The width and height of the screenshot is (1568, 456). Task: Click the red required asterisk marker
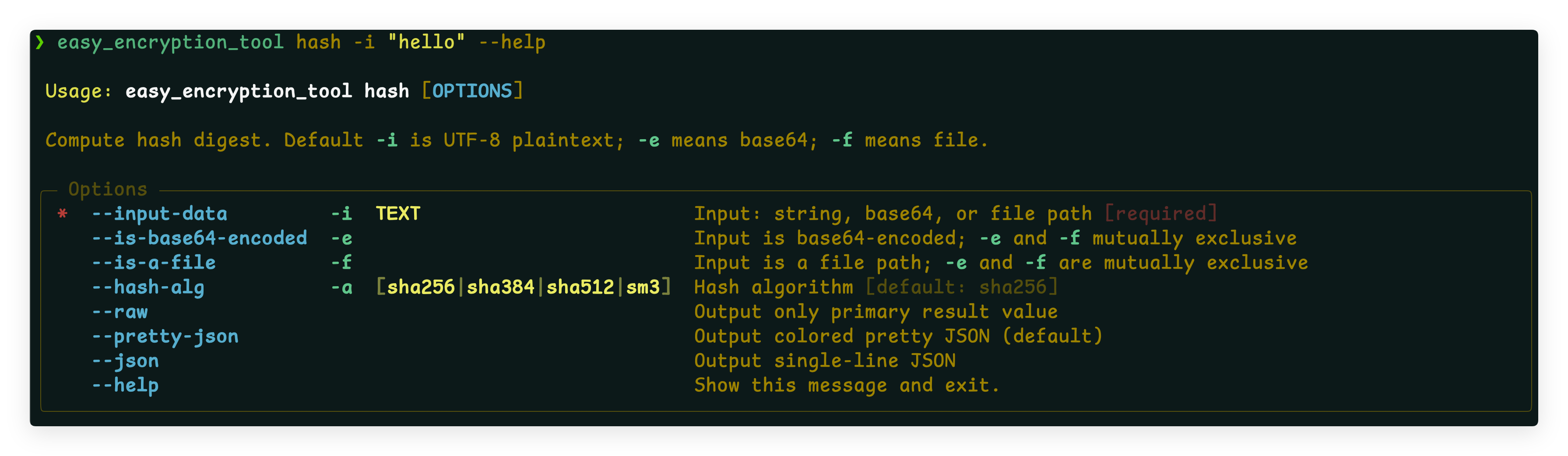[62, 214]
